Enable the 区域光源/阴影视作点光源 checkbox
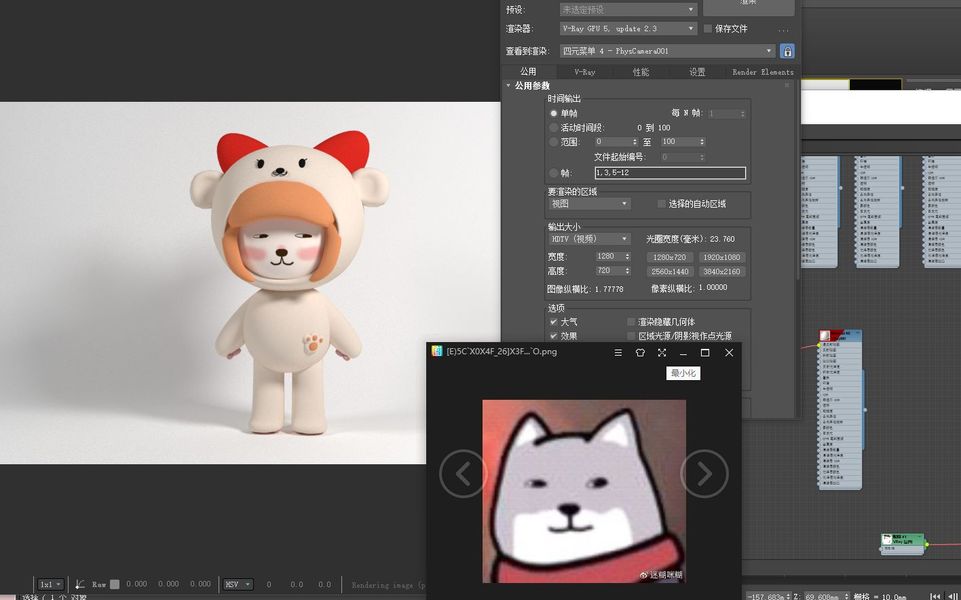 [x=631, y=336]
